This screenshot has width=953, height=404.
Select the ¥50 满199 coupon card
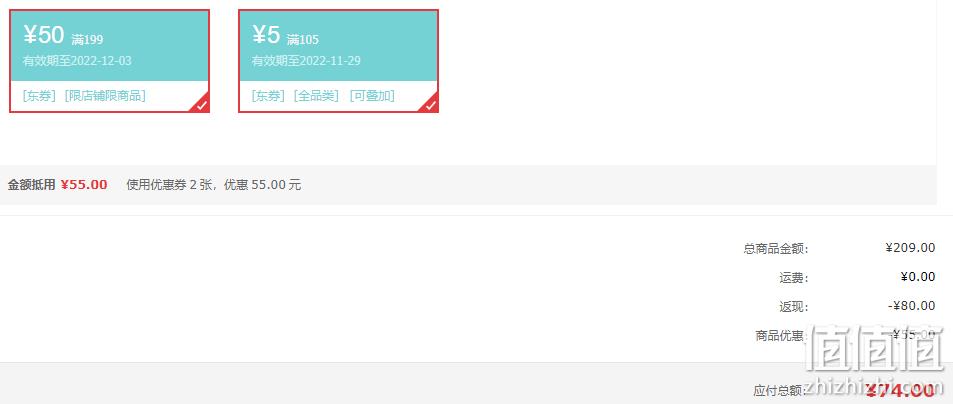(109, 61)
